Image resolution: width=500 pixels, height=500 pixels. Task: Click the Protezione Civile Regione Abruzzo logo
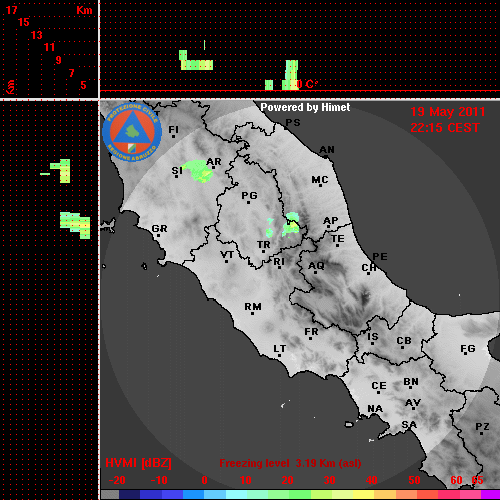pos(132,133)
